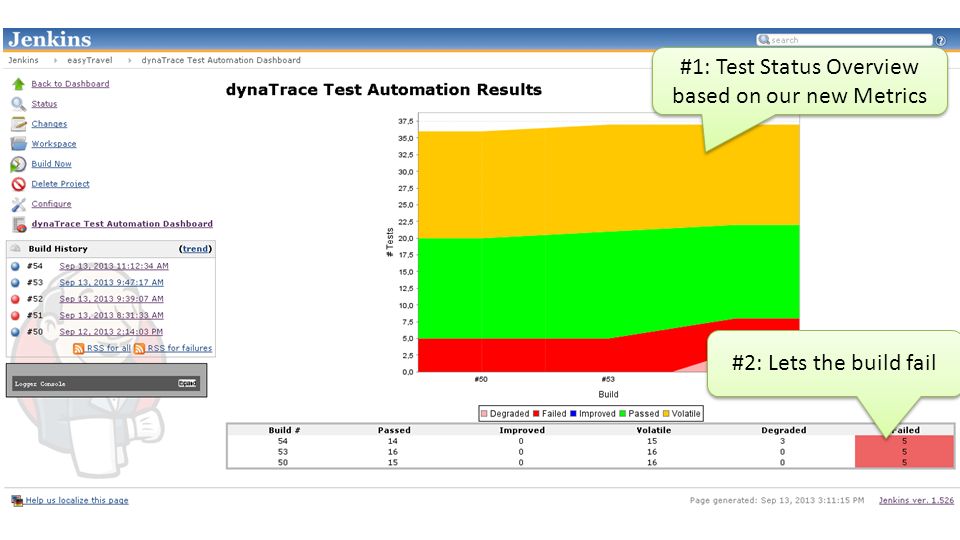Image resolution: width=960 pixels, height=540 pixels.
Task: Click the red status ball of build #51
Action: coord(15,316)
